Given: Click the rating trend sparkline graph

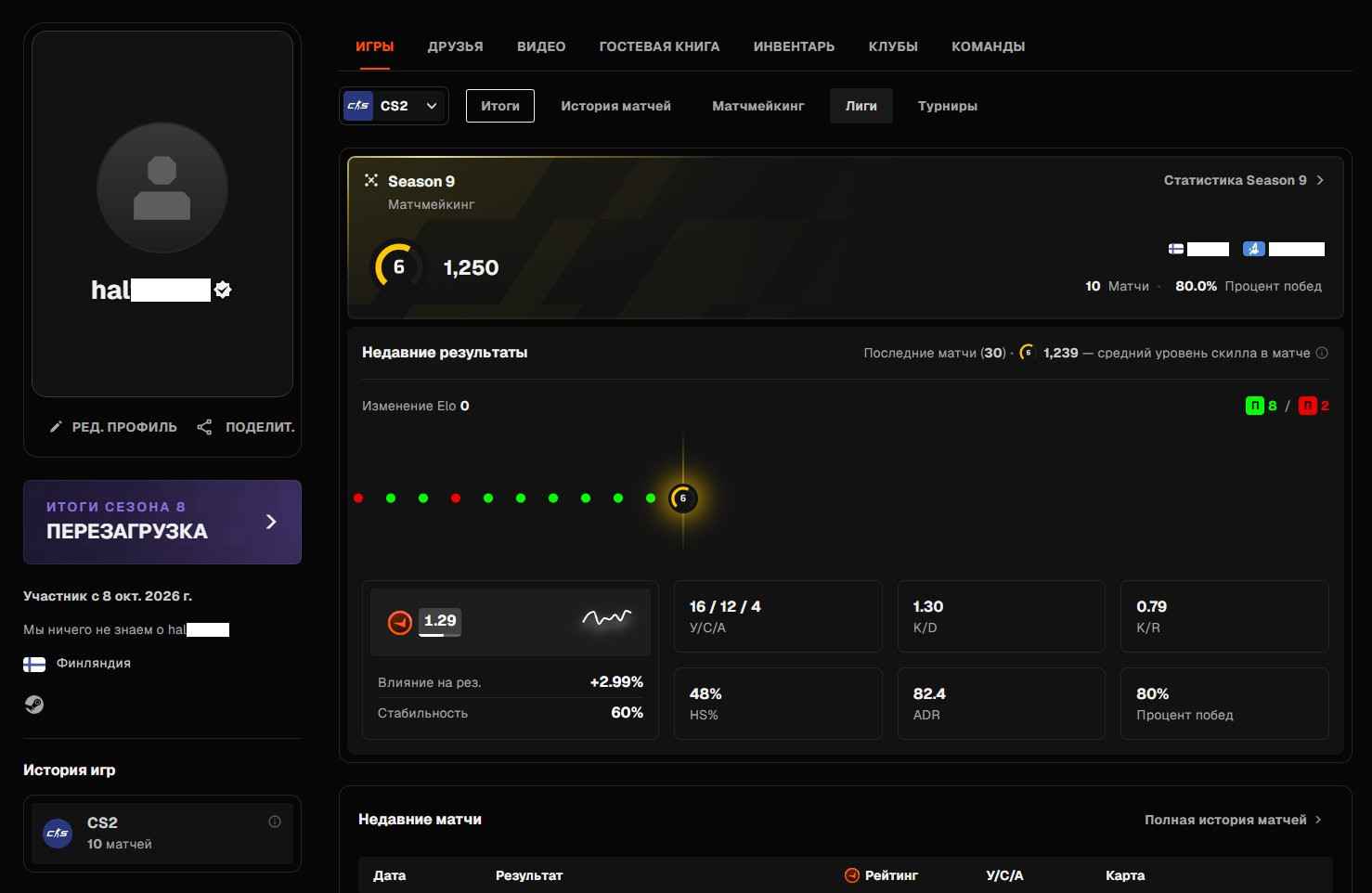Looking at the screenshot, I should 607,617.
